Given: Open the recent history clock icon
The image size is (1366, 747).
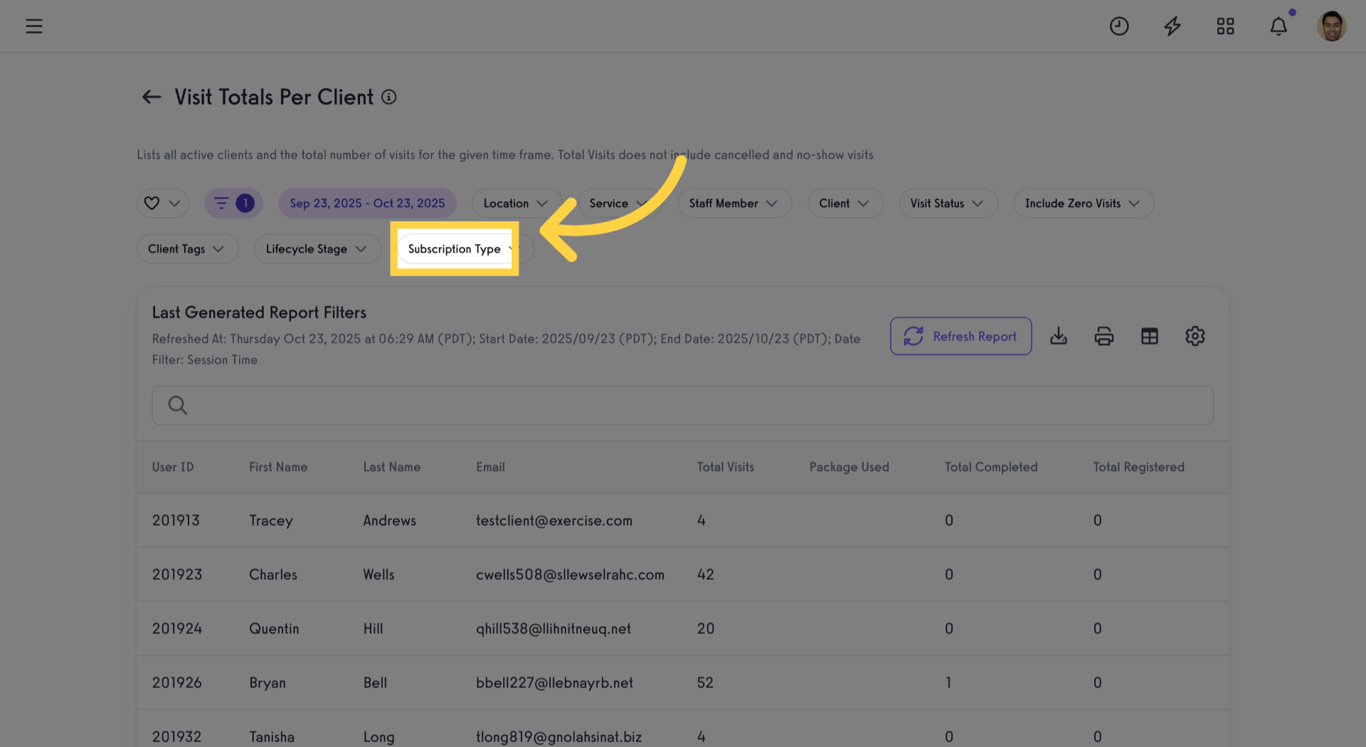Looking at the screenshot, I should 1119,26.
